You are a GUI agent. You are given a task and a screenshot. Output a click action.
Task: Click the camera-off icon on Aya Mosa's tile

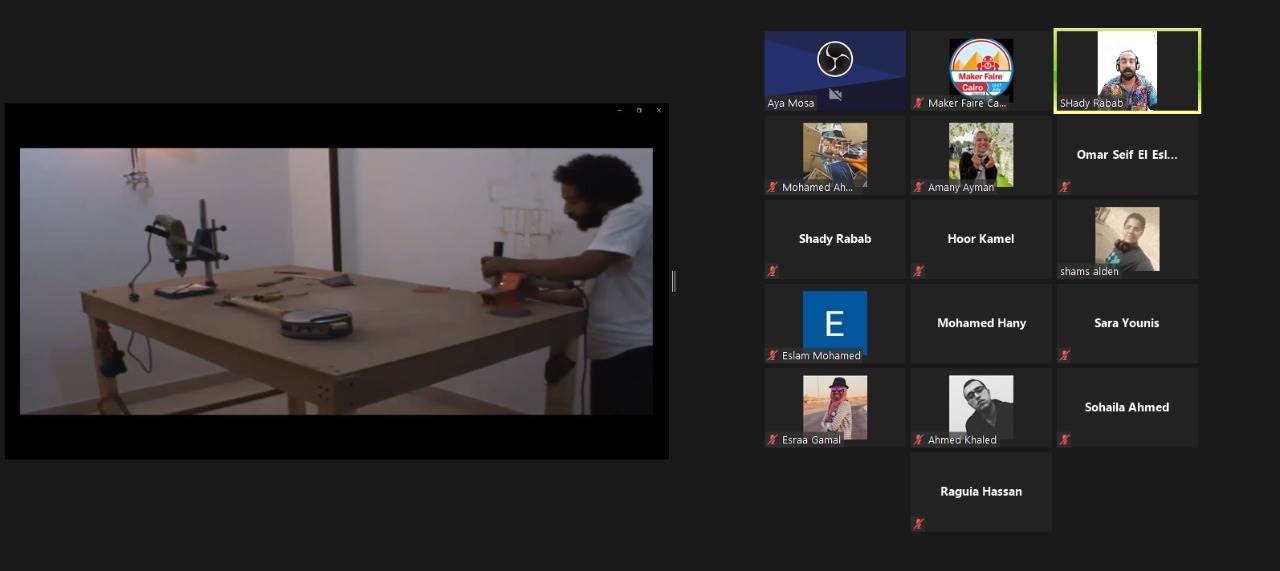coord(835,95)
